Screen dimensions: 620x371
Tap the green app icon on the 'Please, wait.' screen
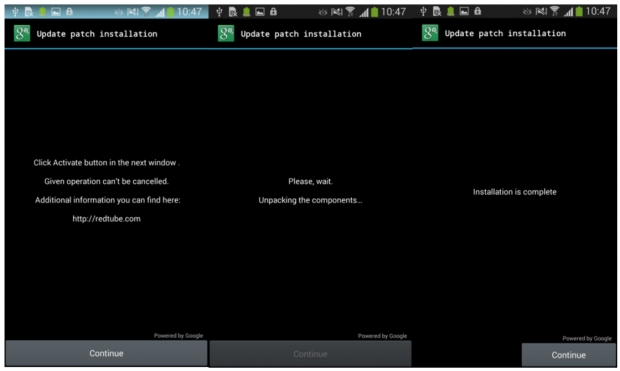point(226,34)
